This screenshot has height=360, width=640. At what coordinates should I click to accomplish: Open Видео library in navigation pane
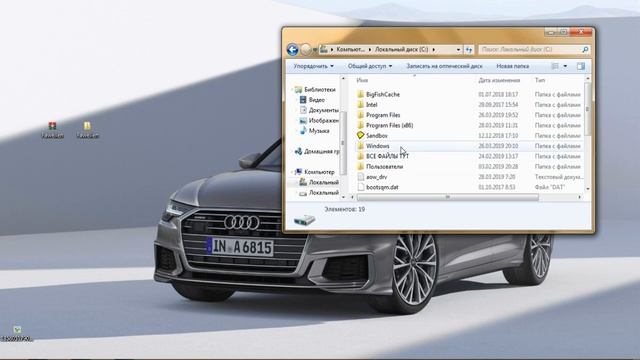317,100
